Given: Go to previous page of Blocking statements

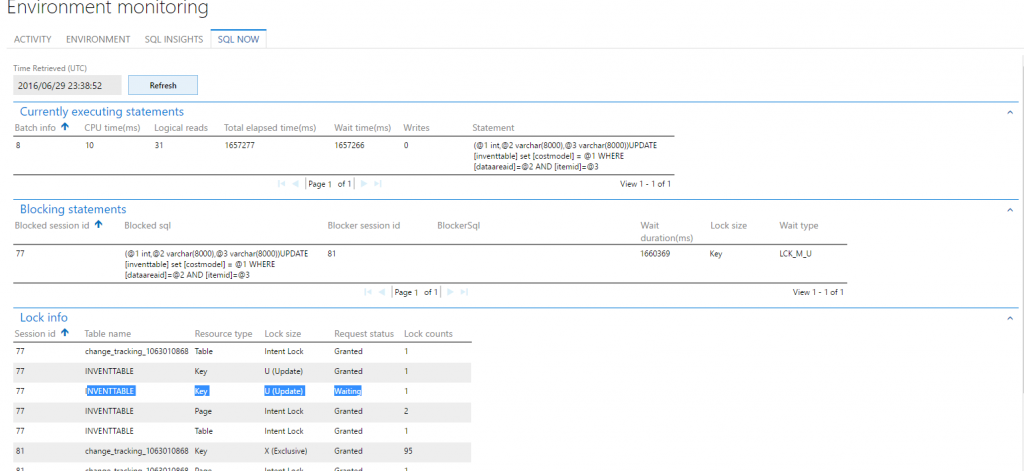Looking at the screenshot, I should 384,292.
